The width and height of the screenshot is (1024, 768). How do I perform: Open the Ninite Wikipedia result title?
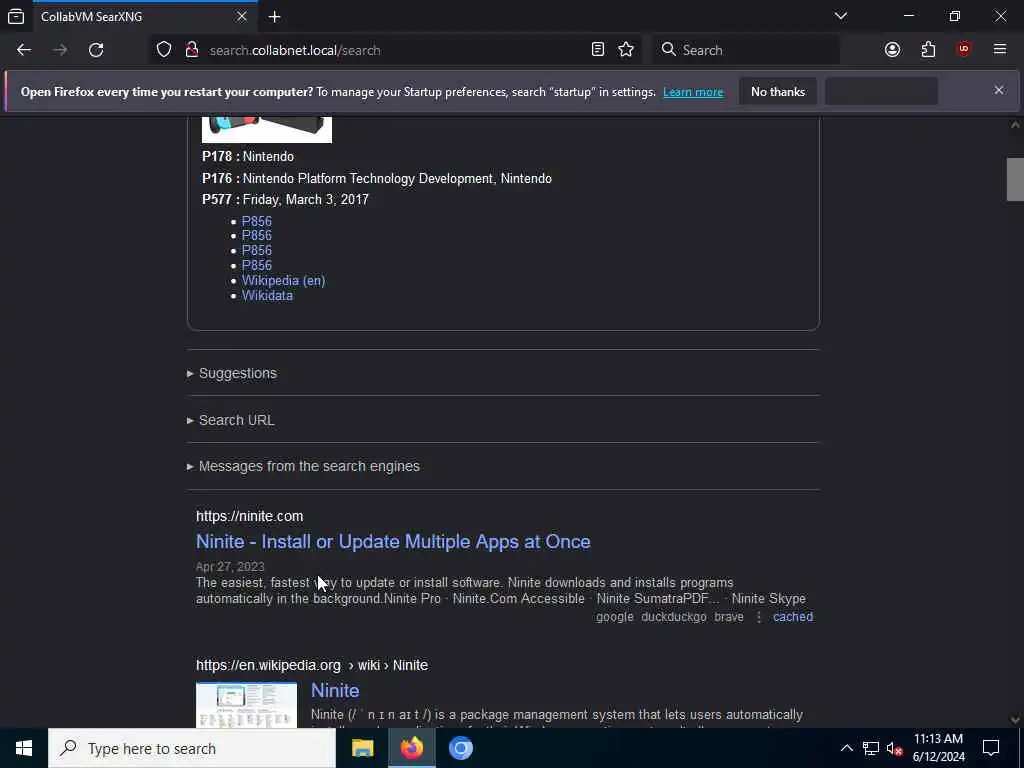pyautogui.click(x=335, y=690)
